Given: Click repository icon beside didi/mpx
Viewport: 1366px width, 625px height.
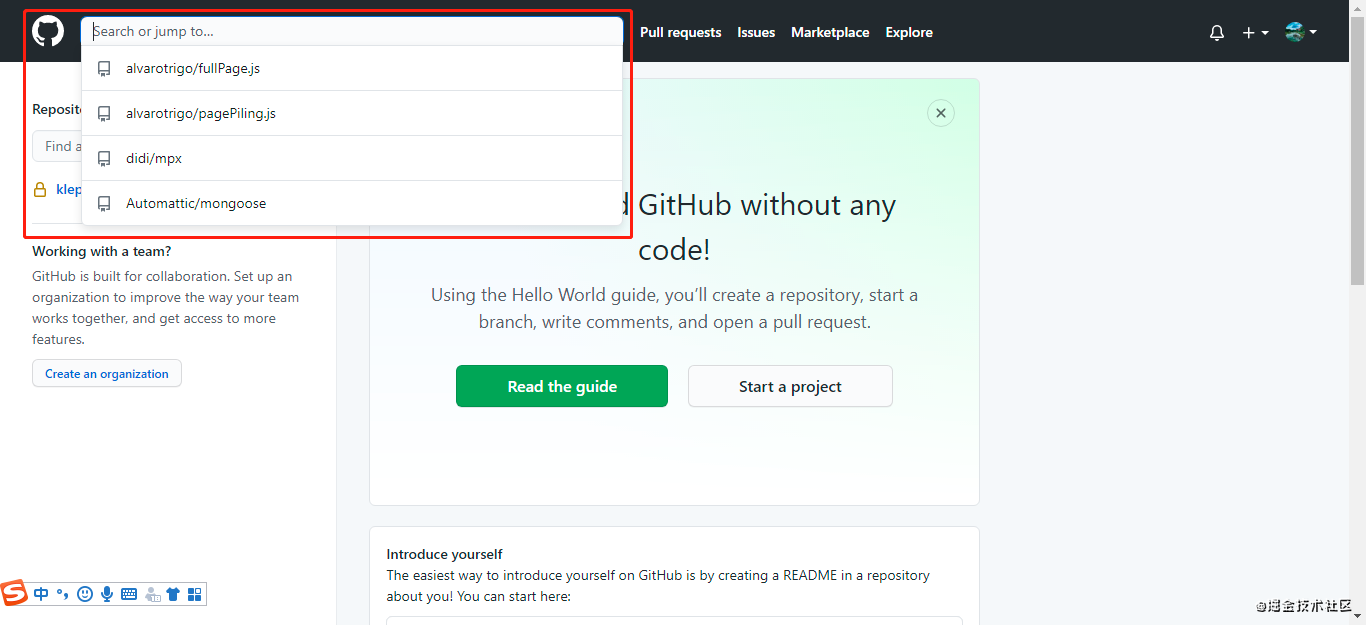Looking at the screenshot, I should click(x=104, y=159).
